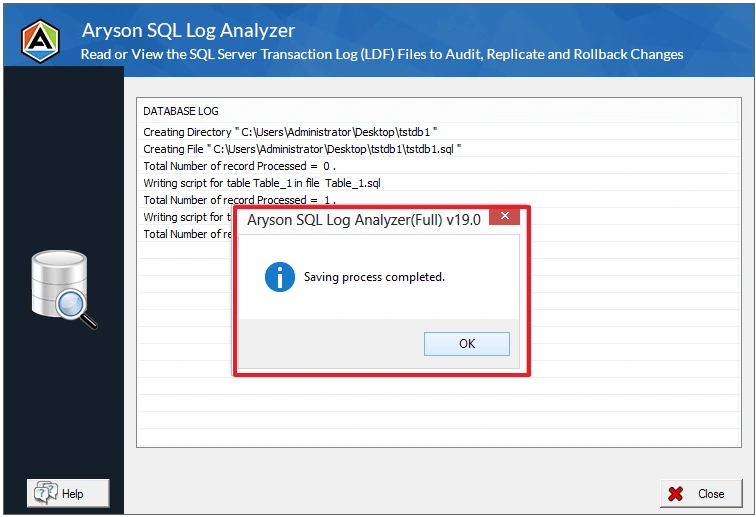Click the header subtitle about LDF files
The image size is (756, 517).
point(382,54)
